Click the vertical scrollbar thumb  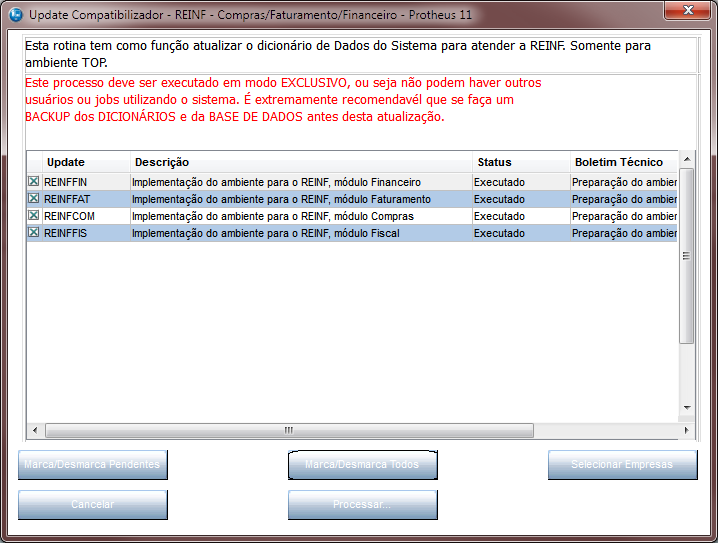point(687,255)
